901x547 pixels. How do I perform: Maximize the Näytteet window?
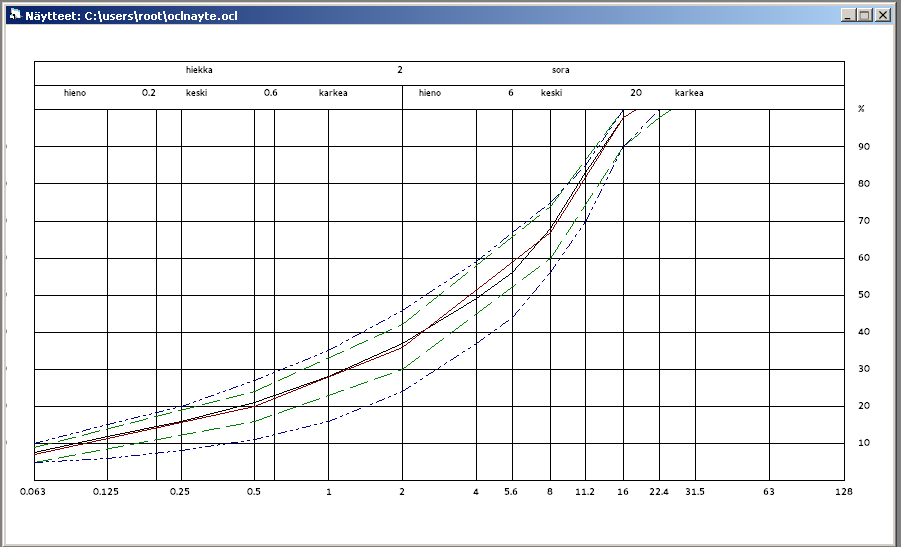pos(865,16)
